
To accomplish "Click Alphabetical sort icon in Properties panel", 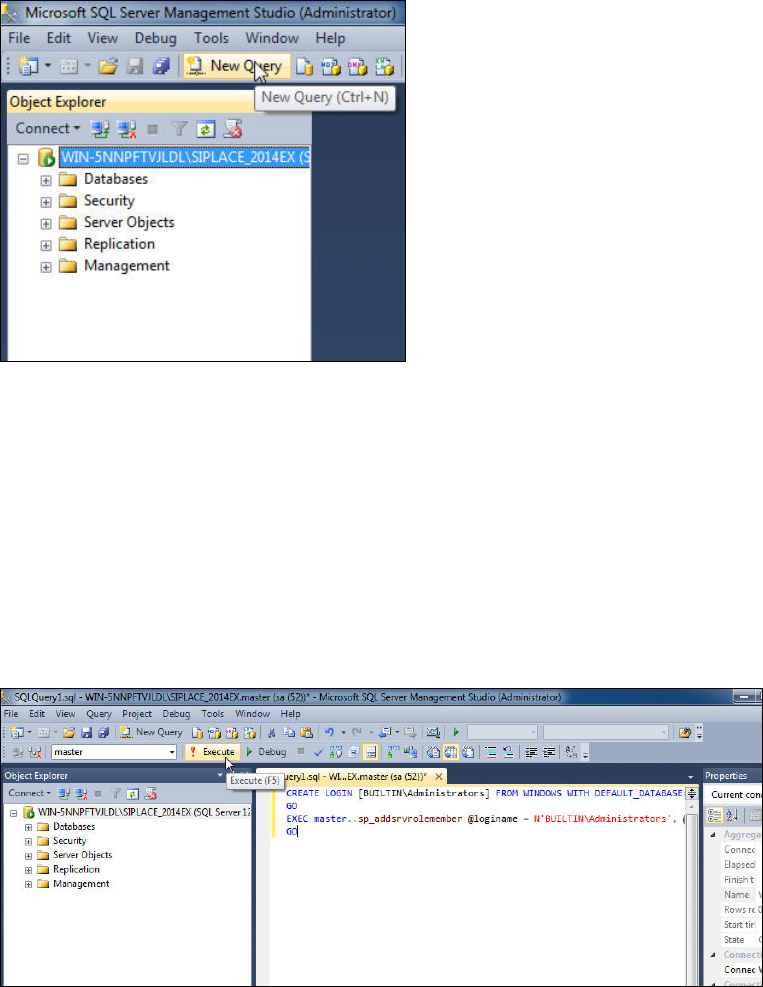I will click(x=732, y=816).
